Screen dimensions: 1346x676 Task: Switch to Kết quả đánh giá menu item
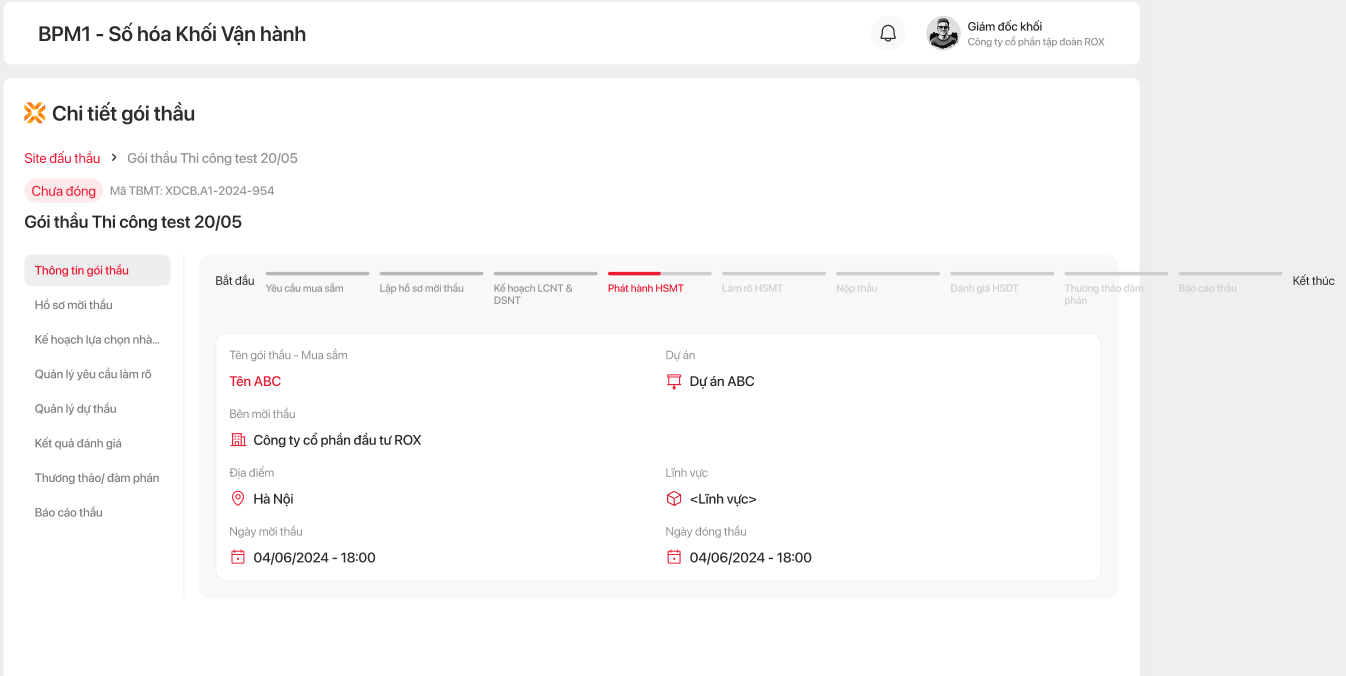click(x=78, y=443)
